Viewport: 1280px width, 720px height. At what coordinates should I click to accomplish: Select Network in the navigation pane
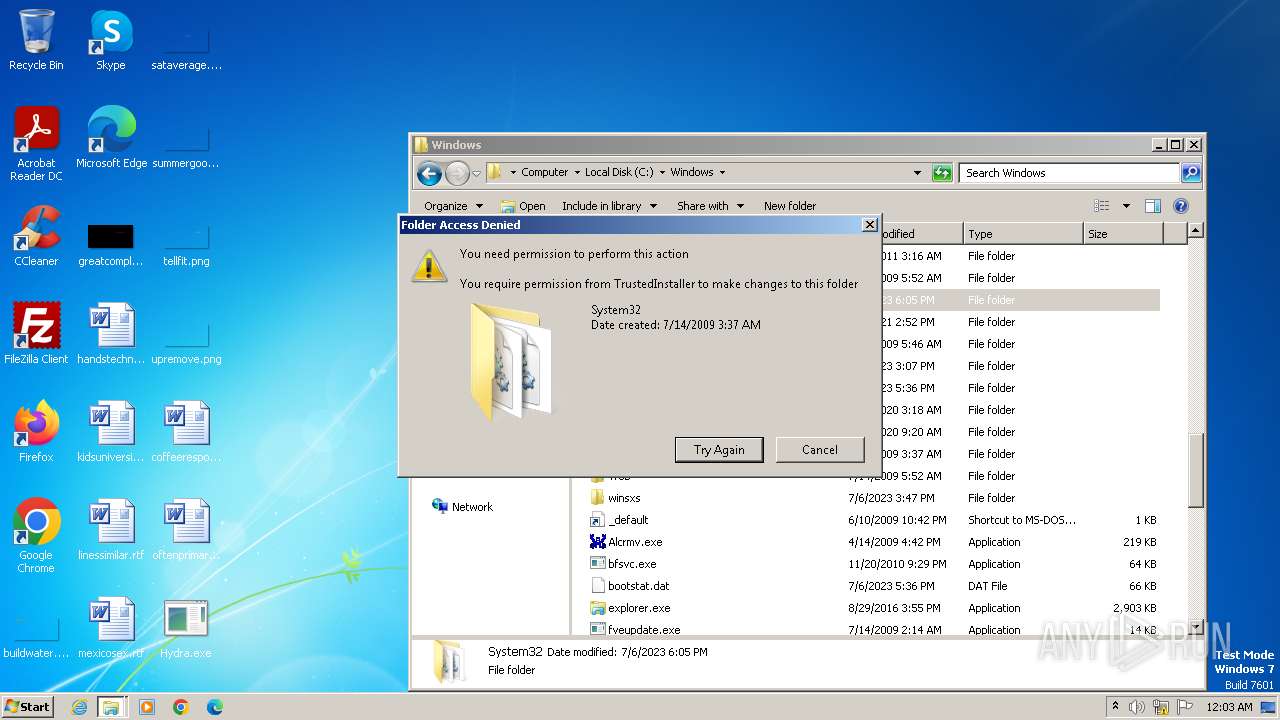point(462,507)
